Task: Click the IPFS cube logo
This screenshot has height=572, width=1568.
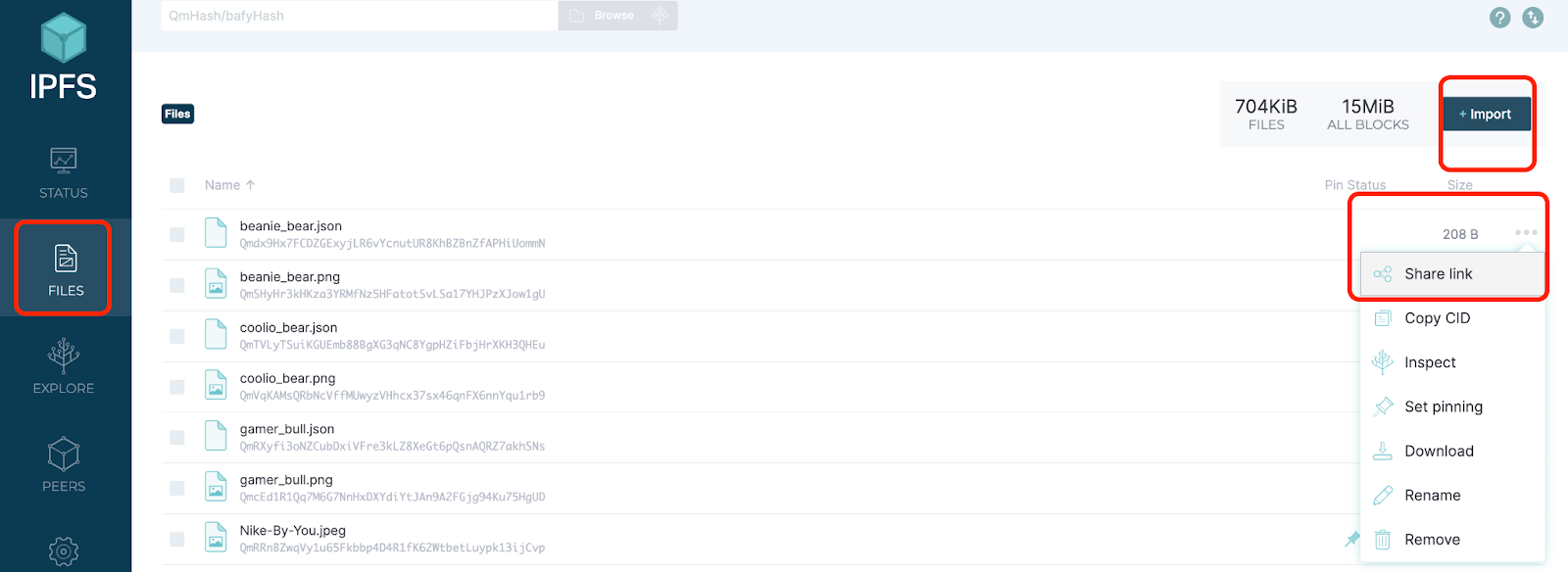Action: point(64,37)
